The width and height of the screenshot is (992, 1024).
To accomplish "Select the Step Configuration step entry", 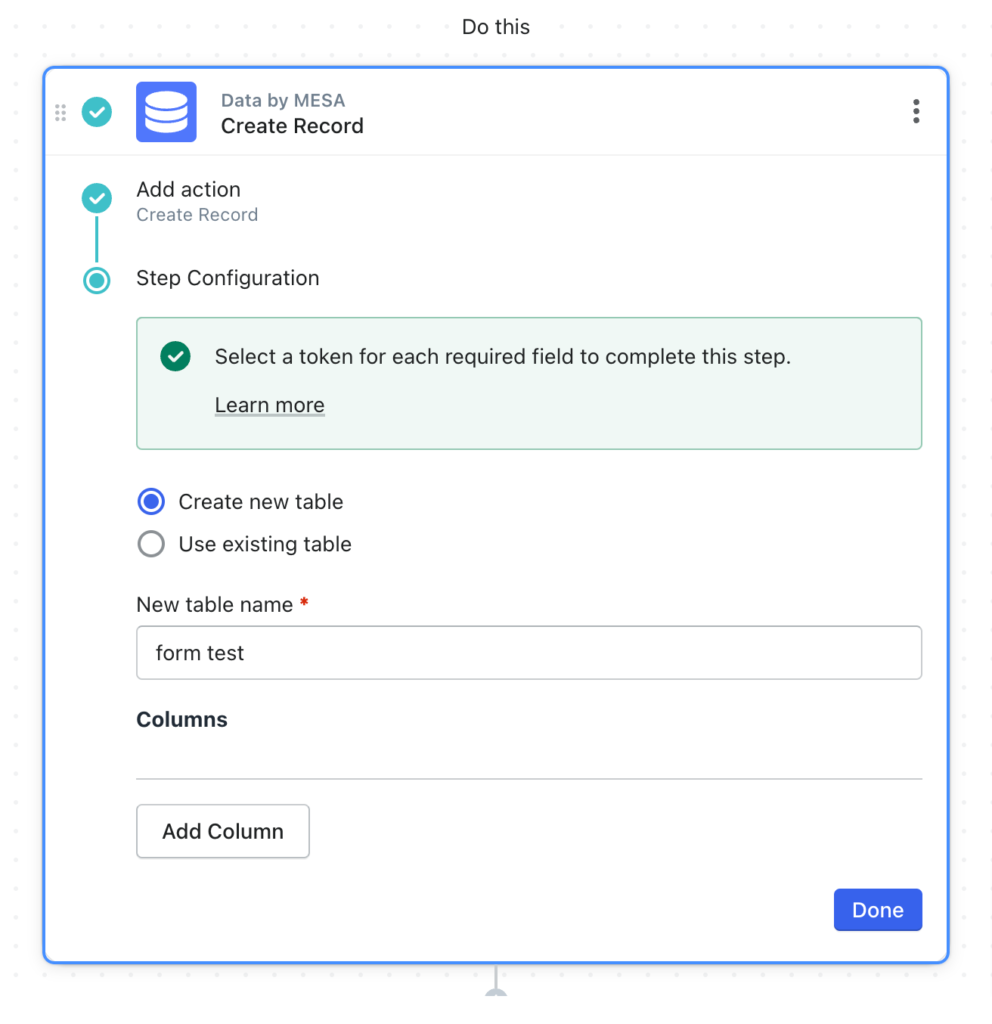I will click(x=228, y=278).
